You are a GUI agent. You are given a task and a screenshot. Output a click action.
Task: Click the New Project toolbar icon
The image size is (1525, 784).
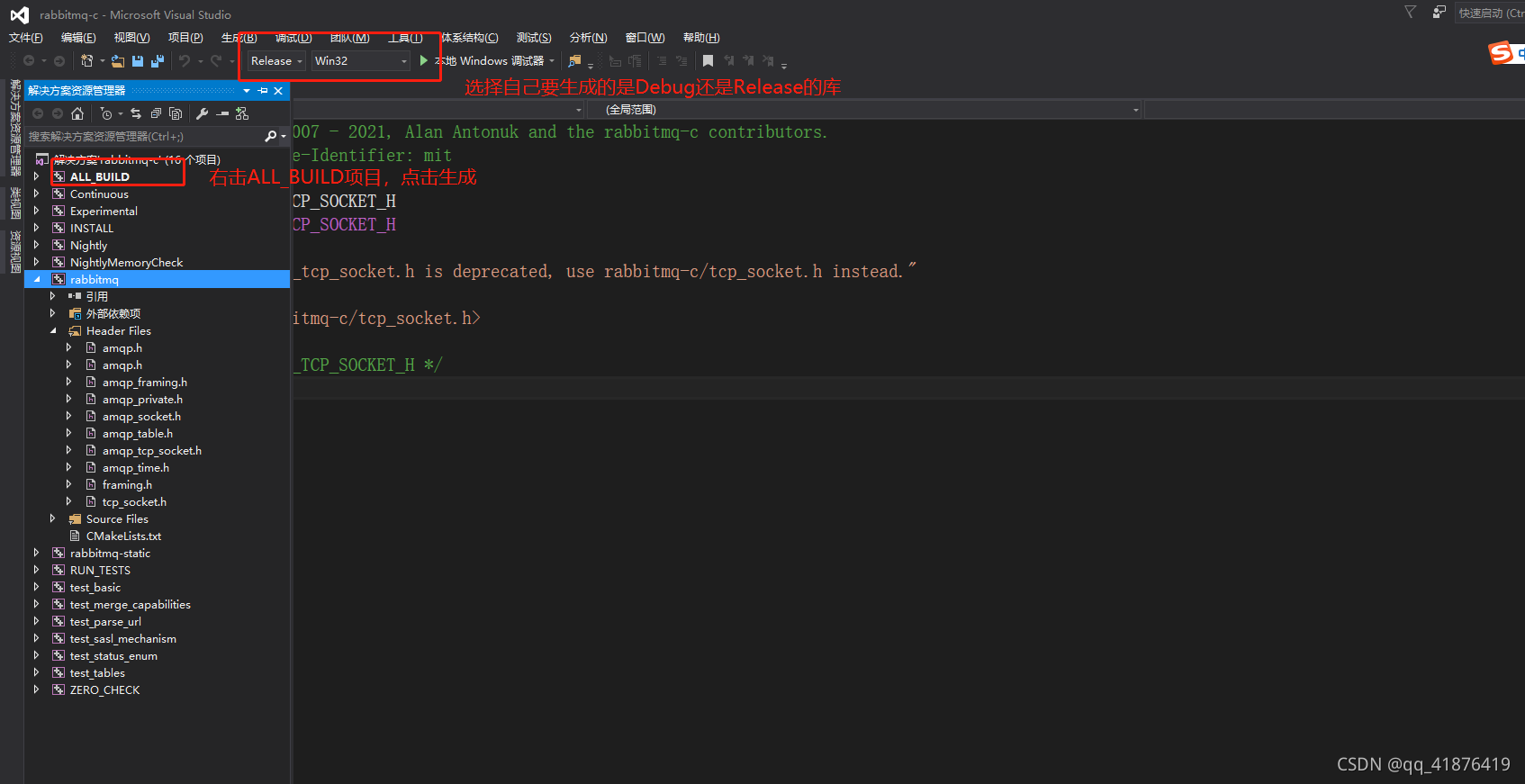87,60
